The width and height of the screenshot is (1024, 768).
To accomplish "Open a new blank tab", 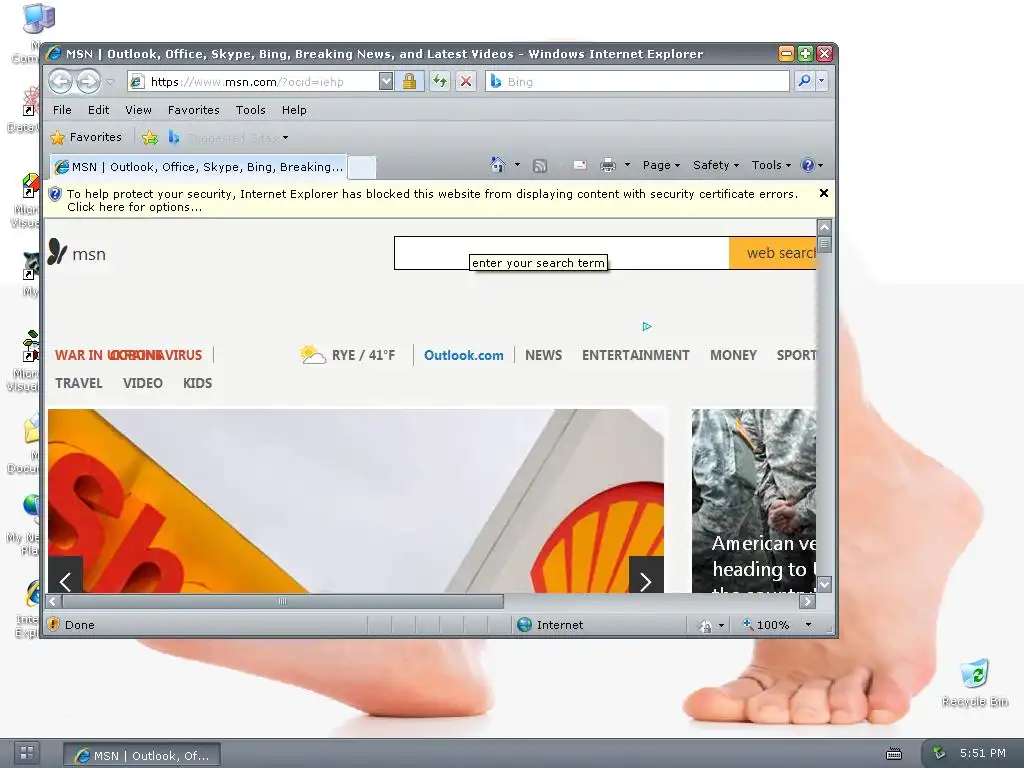I will 362,167.
